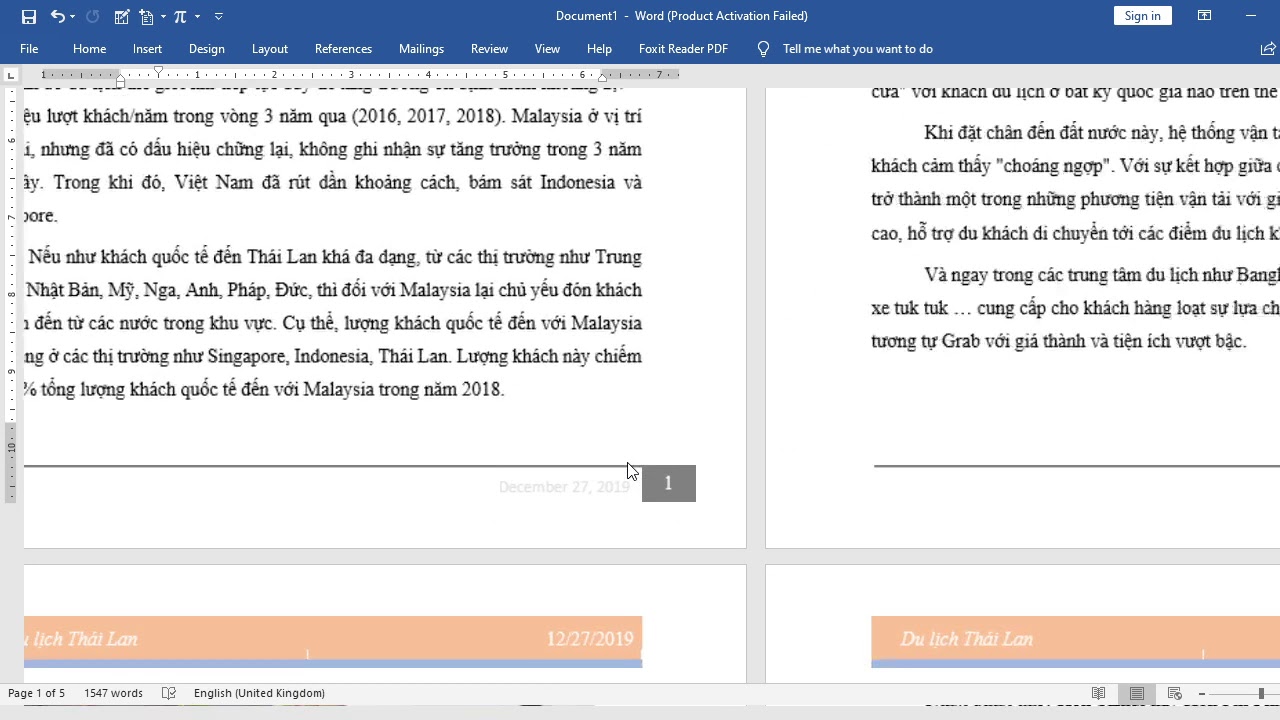1280x720 pixels.
Task: Click the '1547 words' word count
Action: 113,693
